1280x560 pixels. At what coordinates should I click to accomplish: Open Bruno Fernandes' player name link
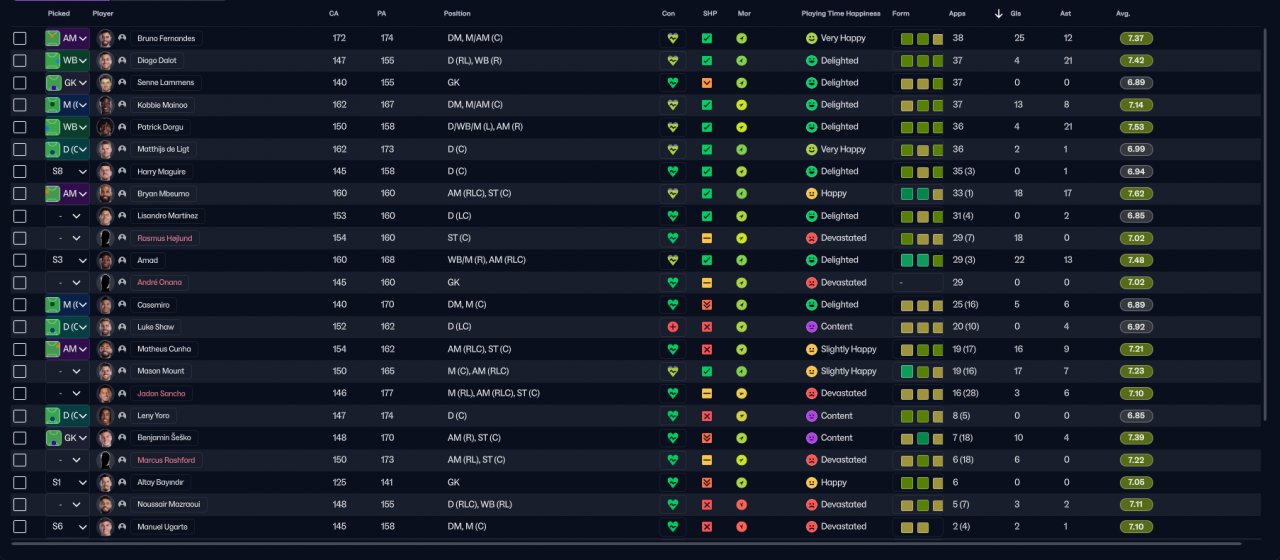click(167, 38)
